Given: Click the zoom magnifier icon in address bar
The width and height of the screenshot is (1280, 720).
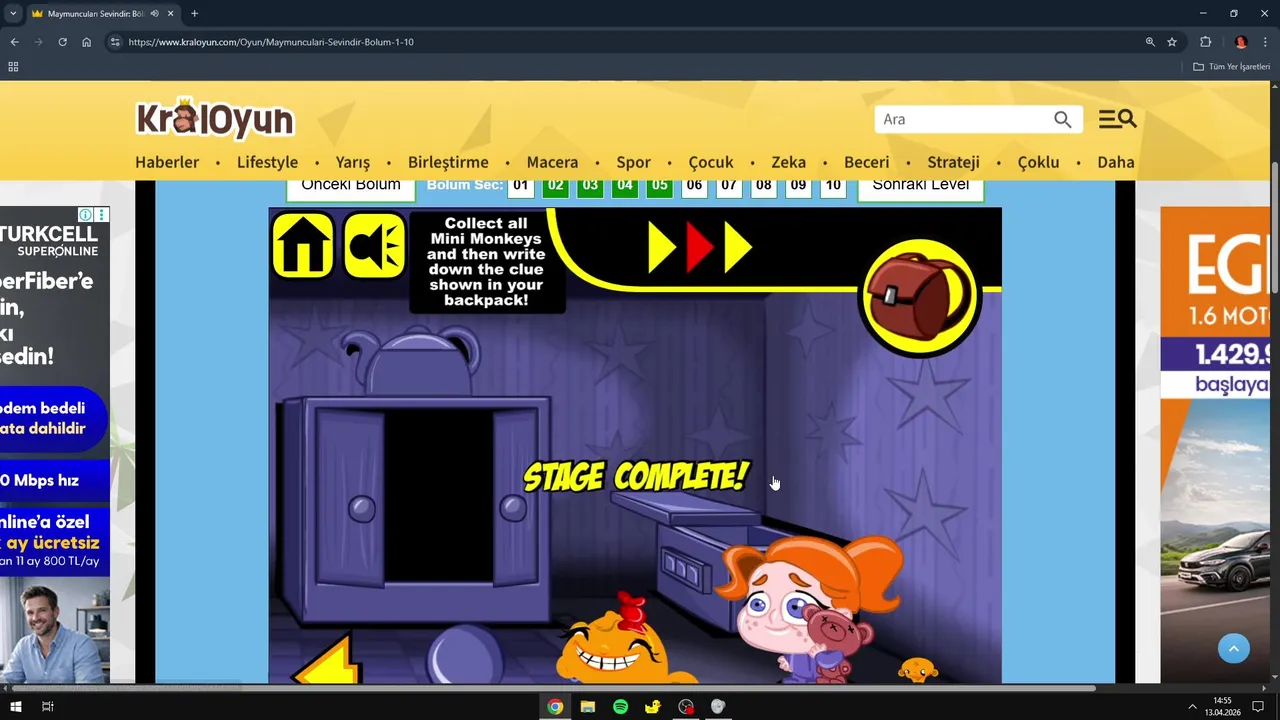Looking at the screenshot, I should click(1150, 42).
